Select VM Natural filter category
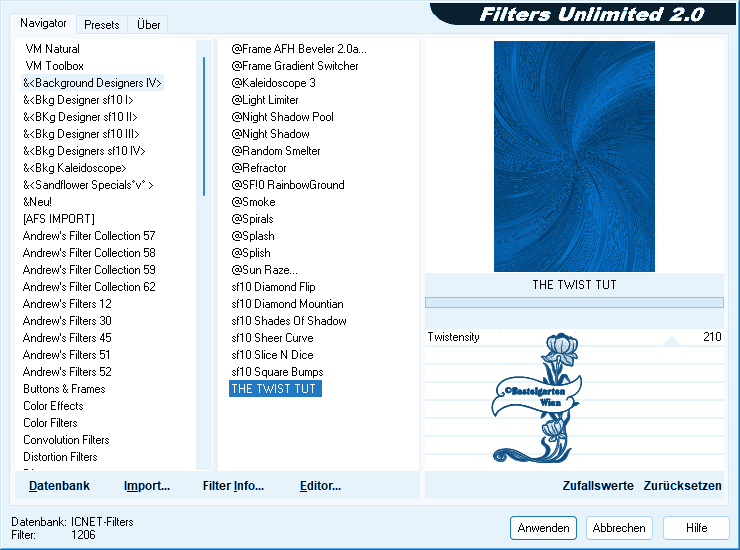This screenshot has height=550, width=740. 52,49
